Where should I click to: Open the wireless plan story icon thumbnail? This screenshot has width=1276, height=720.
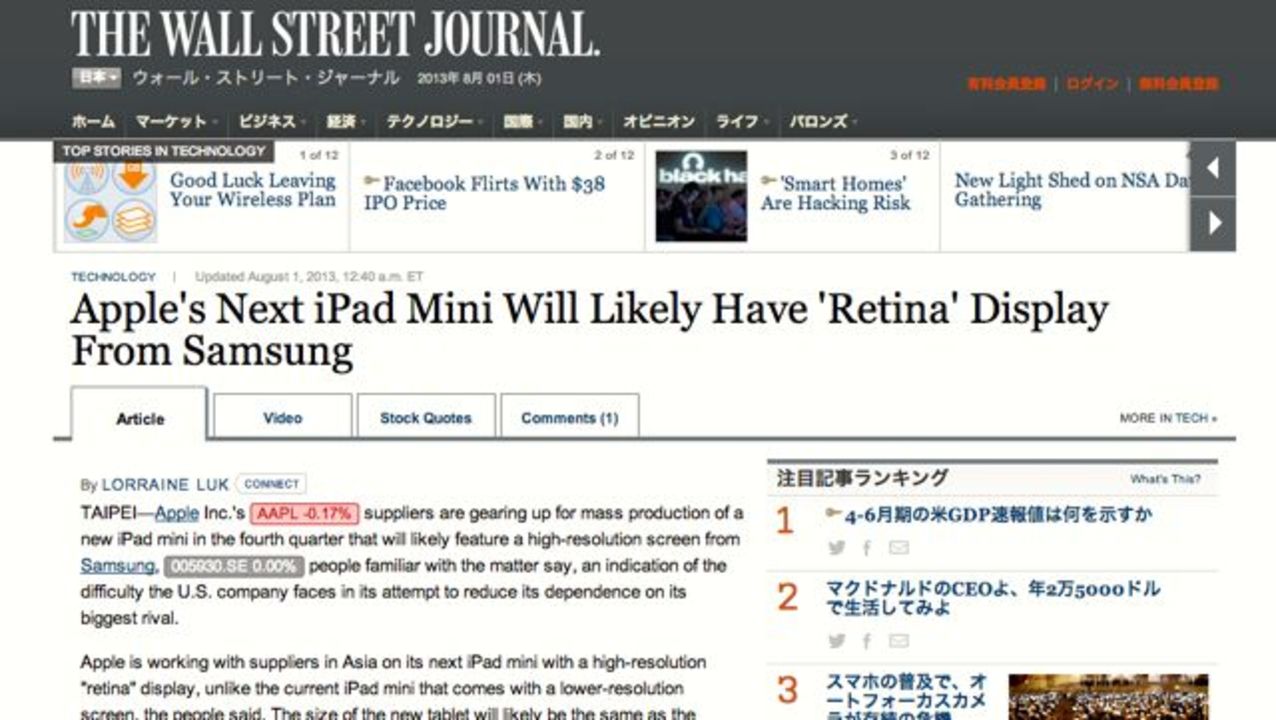click(x=111, y=201)
